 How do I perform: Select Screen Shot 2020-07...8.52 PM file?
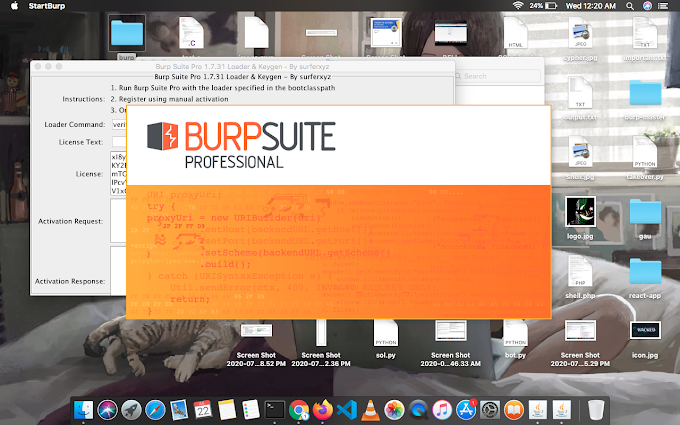tap(256, 330)
